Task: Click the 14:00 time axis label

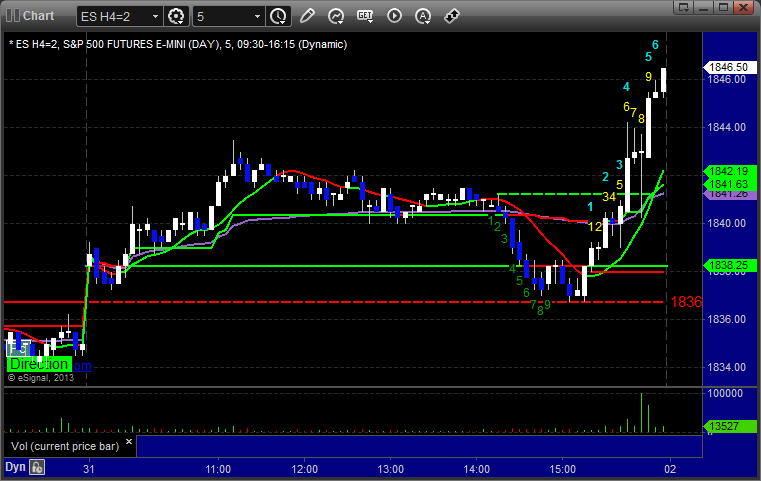Action: tap(477, 469)
